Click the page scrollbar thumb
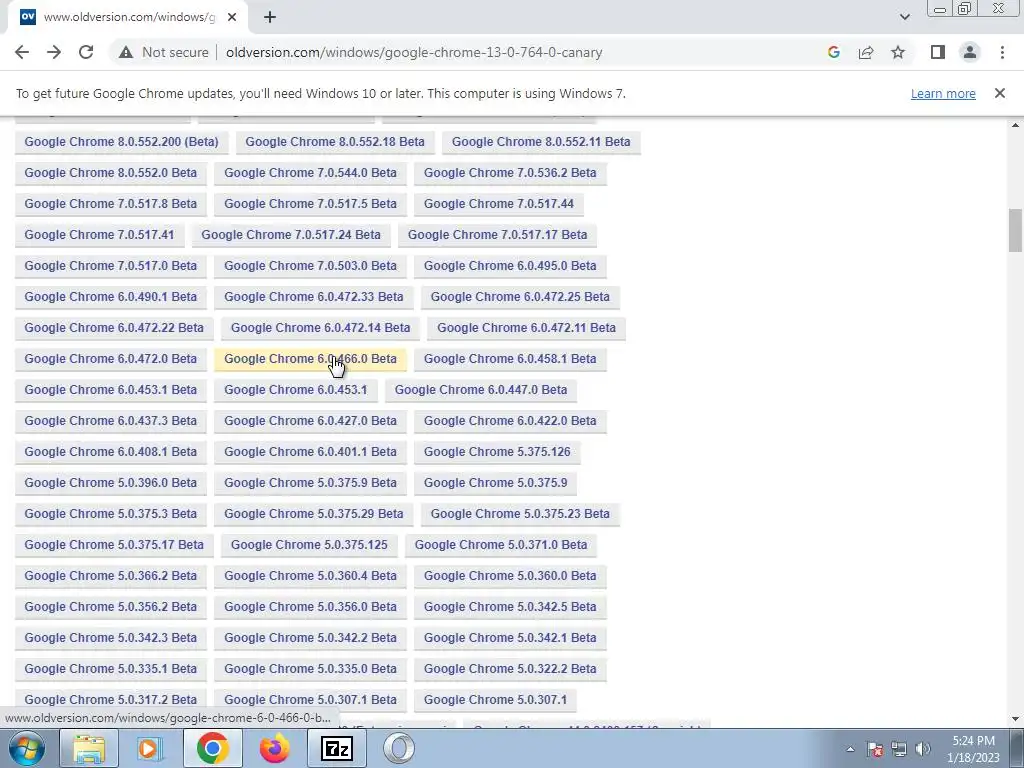 click(1015, 230)
